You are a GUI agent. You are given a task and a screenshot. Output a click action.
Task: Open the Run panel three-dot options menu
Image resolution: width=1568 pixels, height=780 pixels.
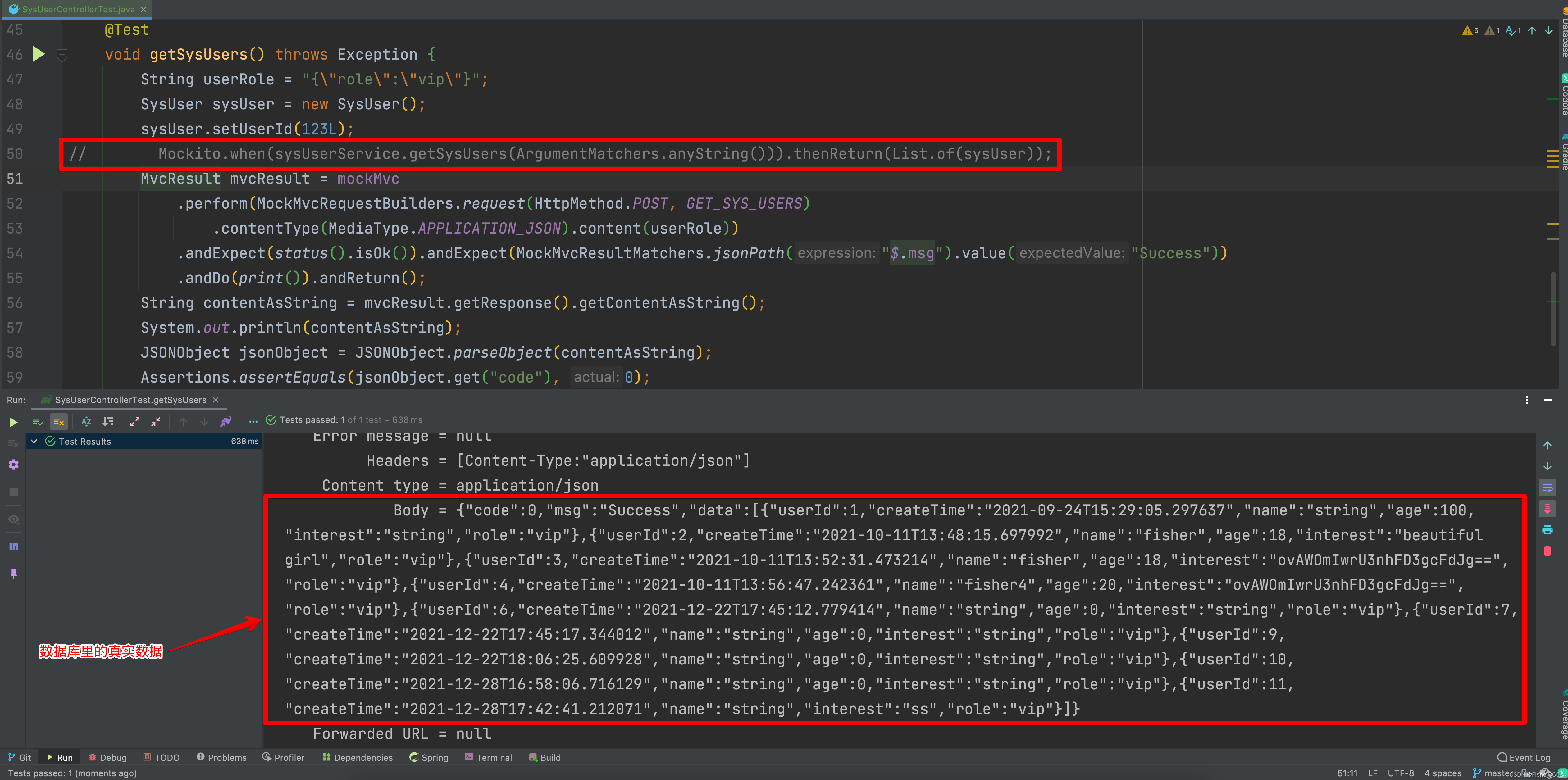pos(1527,400)
